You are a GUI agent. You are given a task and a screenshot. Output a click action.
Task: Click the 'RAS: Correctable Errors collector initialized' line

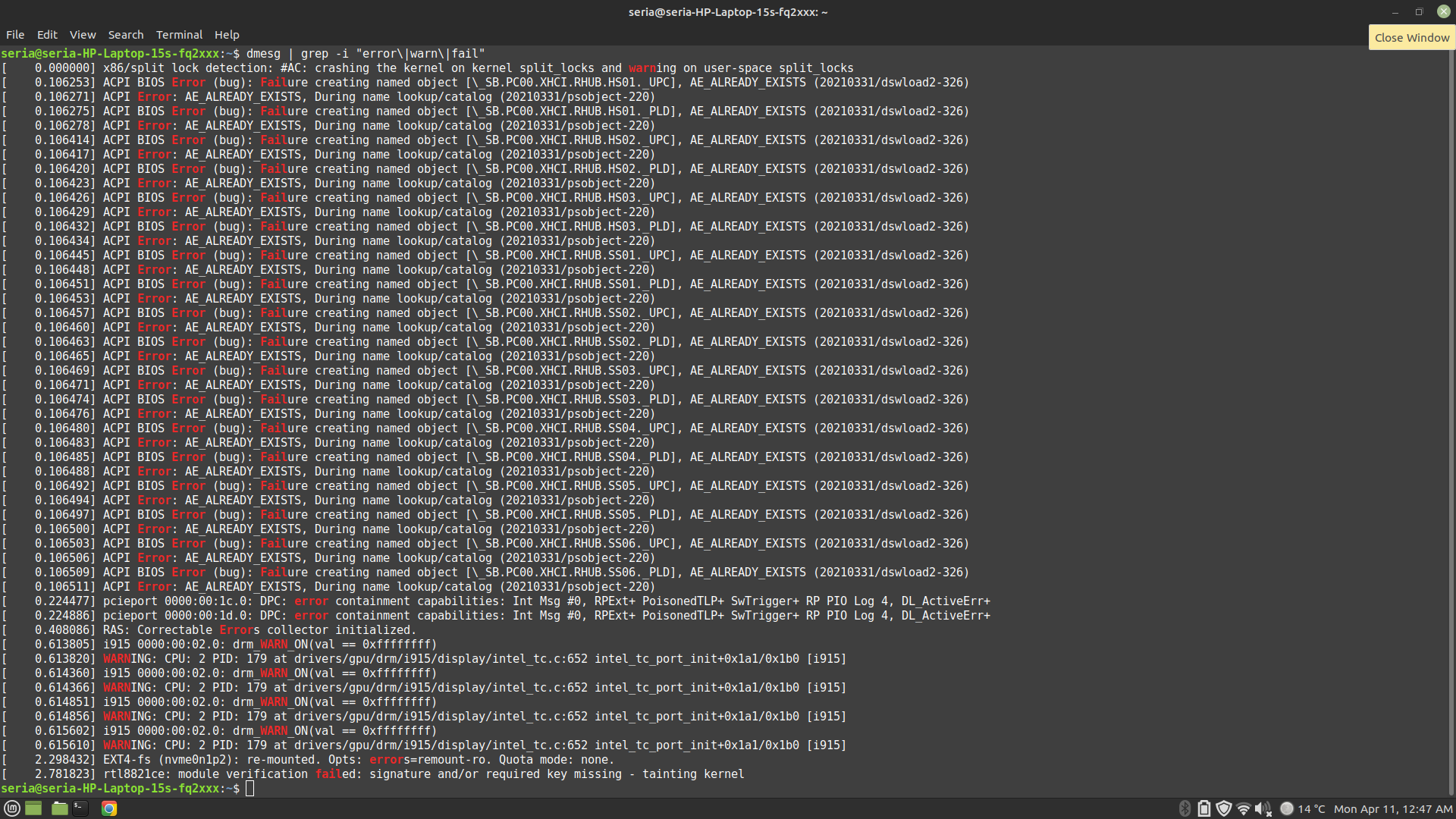coord(209,630)
